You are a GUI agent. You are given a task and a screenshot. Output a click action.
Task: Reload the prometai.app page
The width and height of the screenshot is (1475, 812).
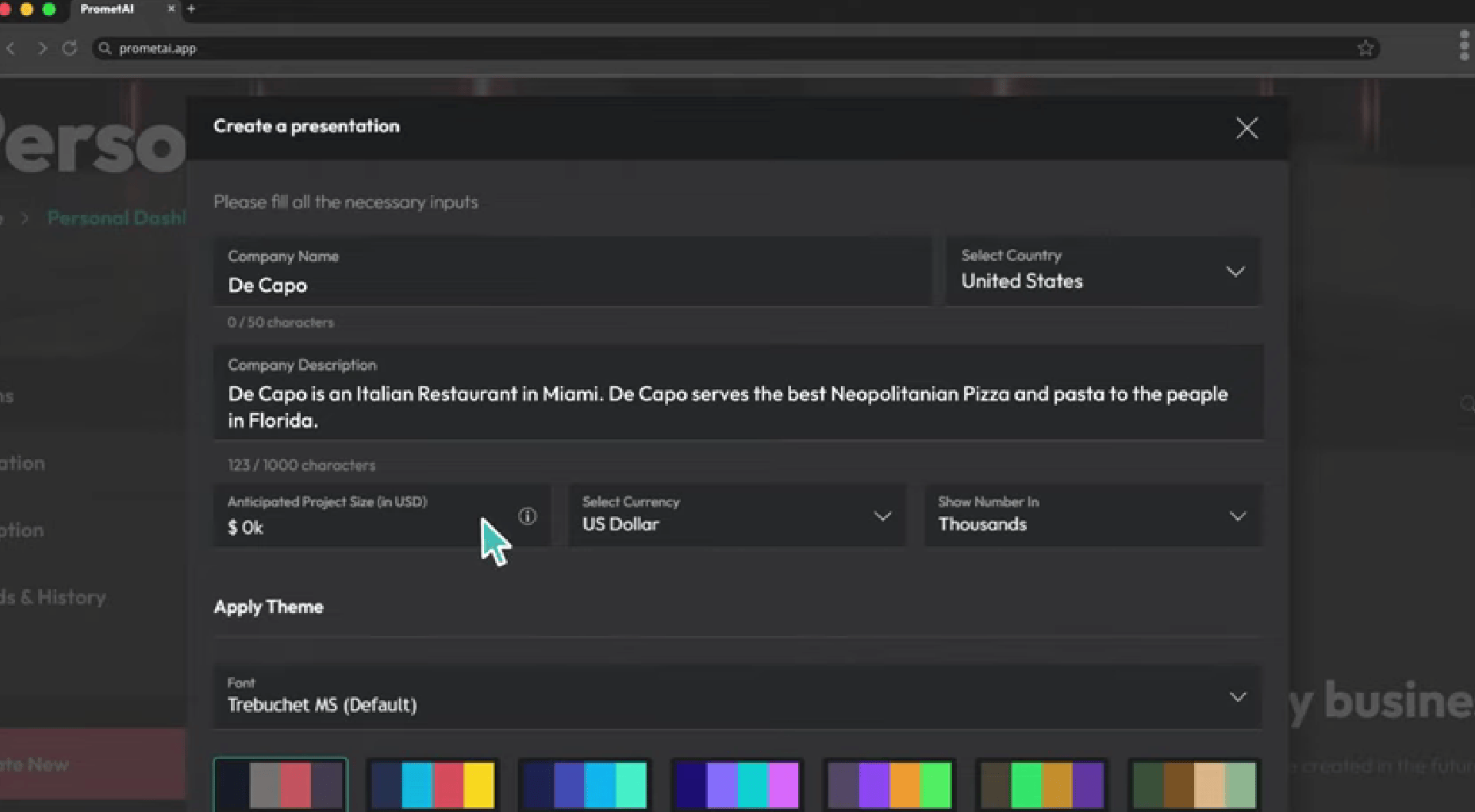pyautogui.click(x=70, y=48)
